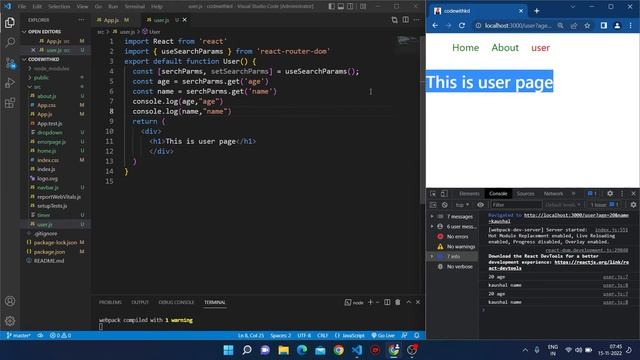640x360 pixels.
Task: Open navbar.js in the file explorer
Action: tap(48, 187)
